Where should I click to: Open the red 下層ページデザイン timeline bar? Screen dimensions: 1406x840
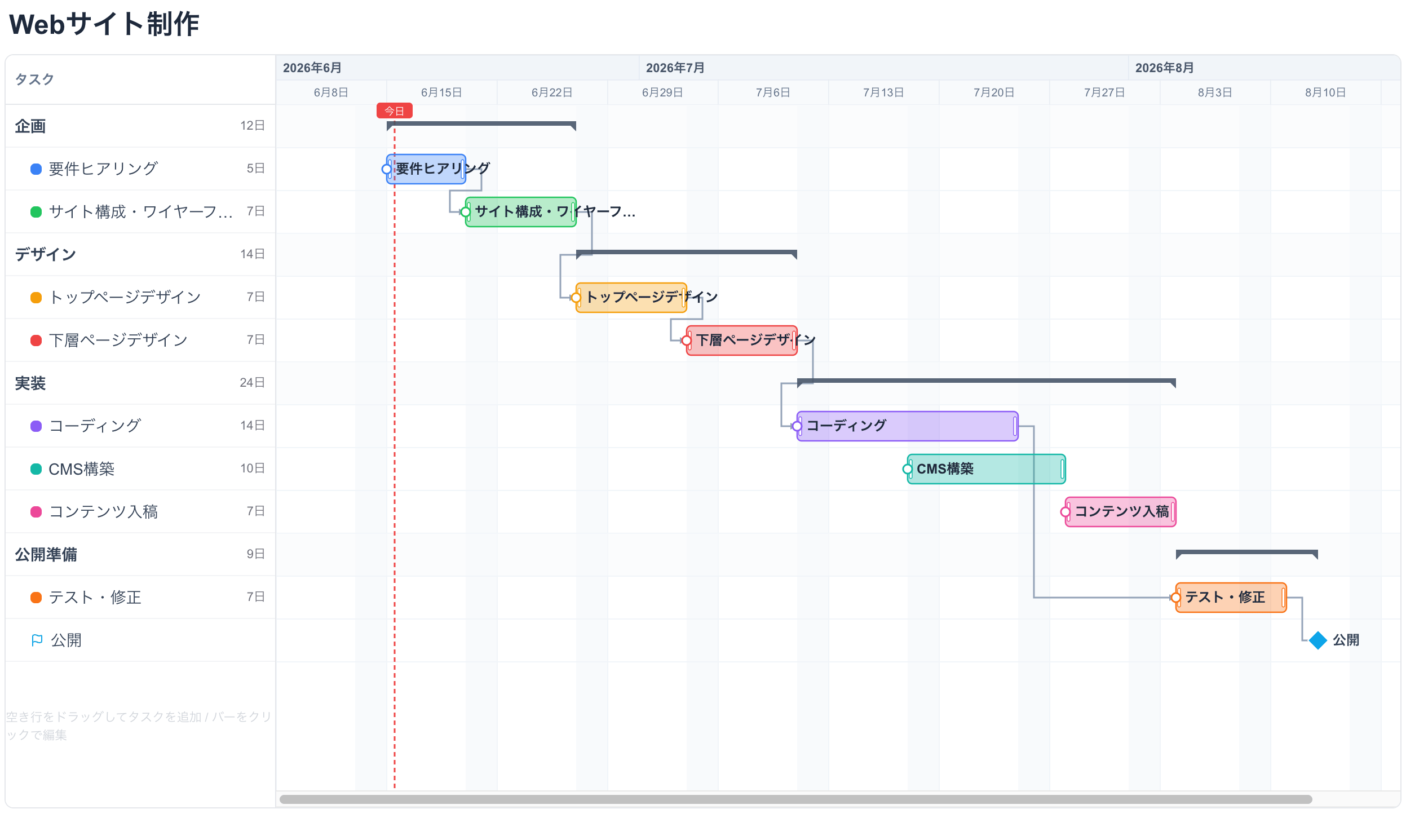click(x=741, y=340)
